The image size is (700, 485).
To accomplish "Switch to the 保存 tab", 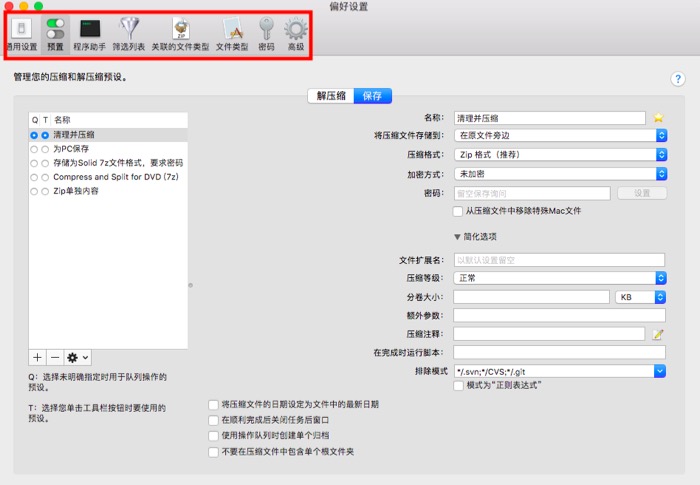I will point(372,96).
